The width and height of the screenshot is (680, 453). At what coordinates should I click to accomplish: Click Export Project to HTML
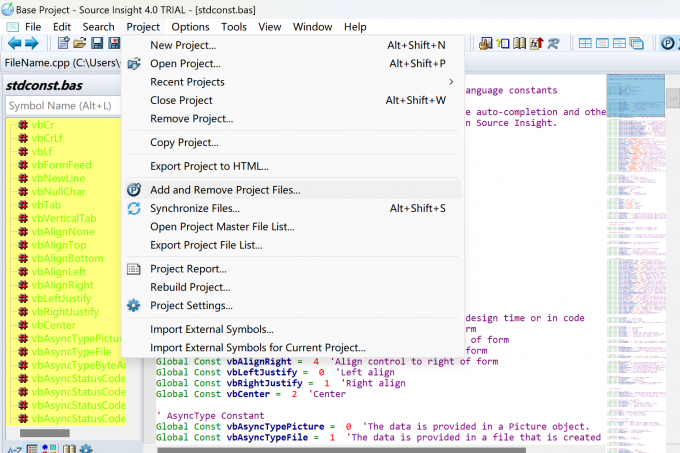click(209, 166)
